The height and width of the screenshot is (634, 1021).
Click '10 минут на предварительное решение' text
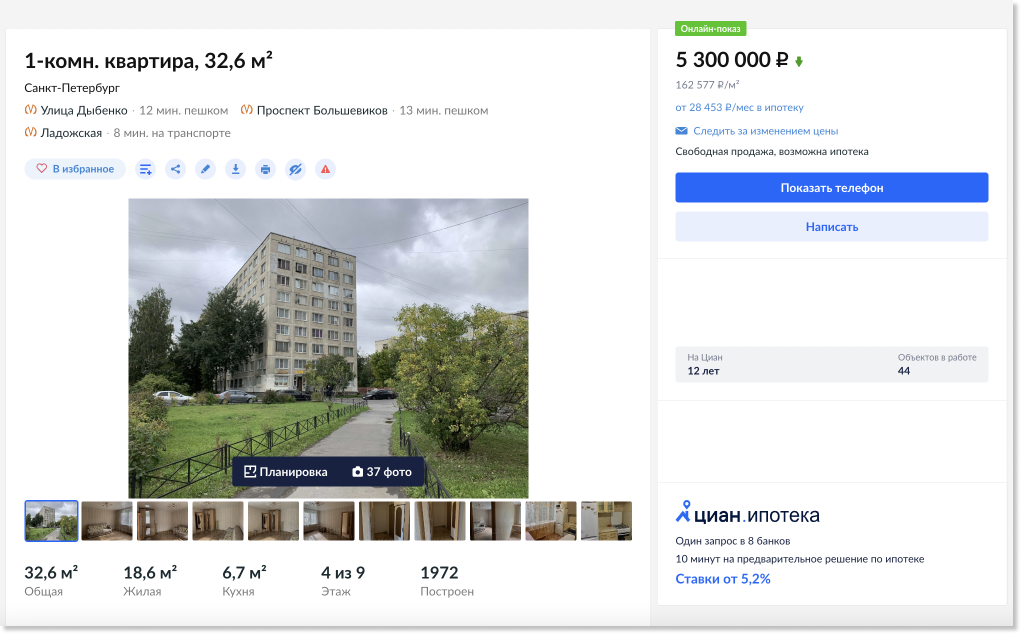pyautogui.click(x=800, y=559)
